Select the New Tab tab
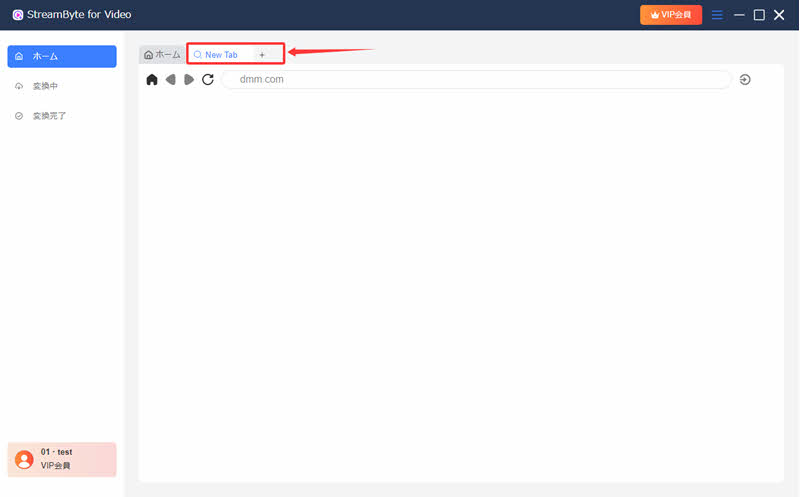The height and width of the screenshot is (497, 800). click(x=216, y=55)
